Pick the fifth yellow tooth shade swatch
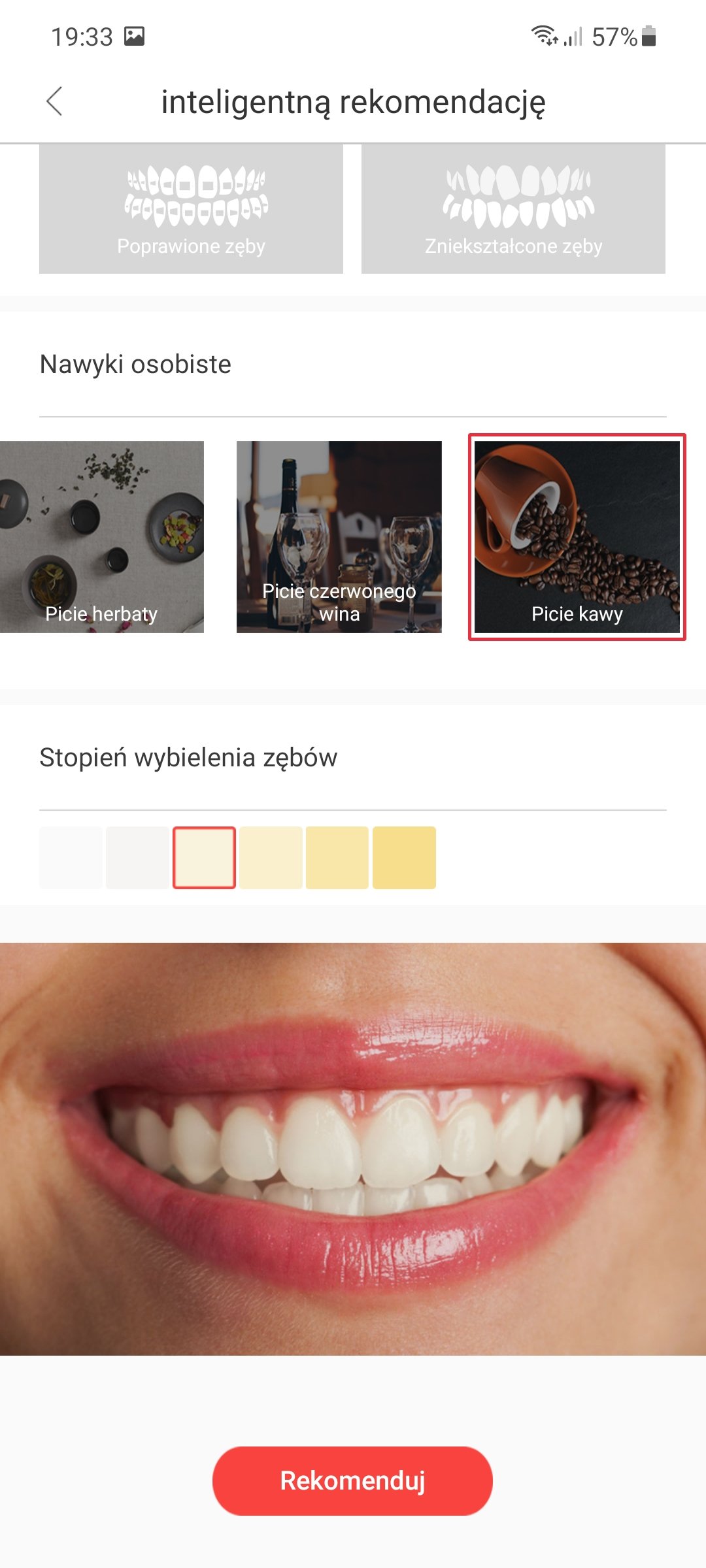This screenshot has height=1568, width=706. pyautogui.click(x=337, y=858)
